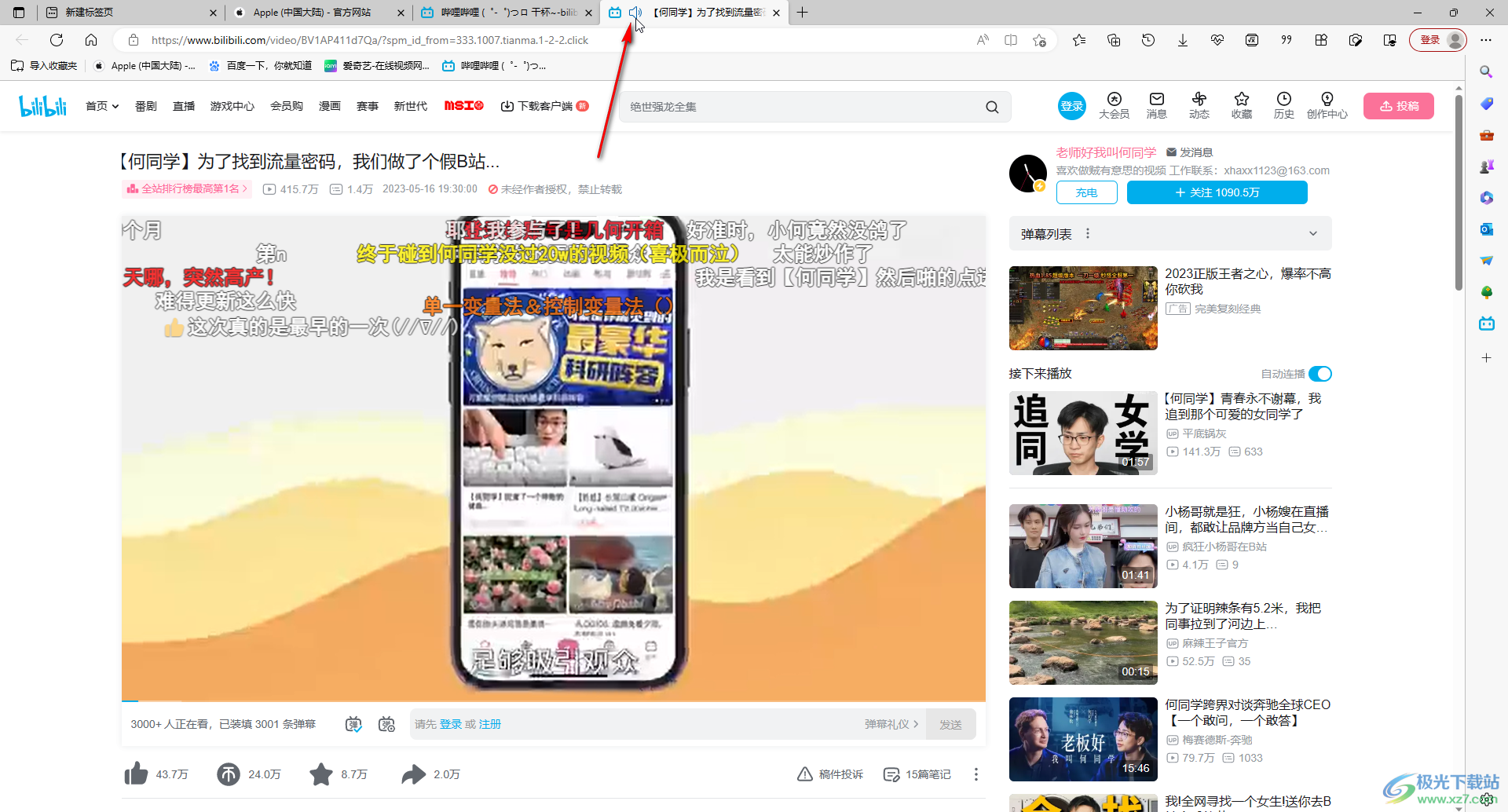Like the video with thumbs-up icon
This screenshot has height=812, width=1508.
point(136,774)
